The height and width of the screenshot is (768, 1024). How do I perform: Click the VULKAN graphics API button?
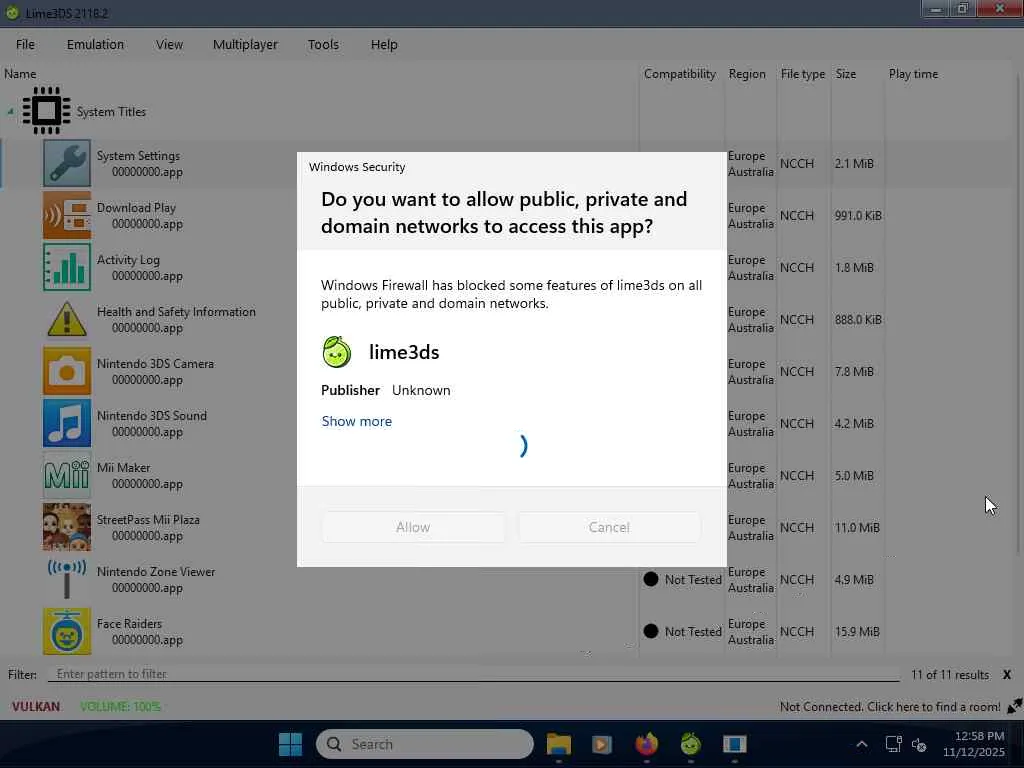tap(36, 706)
